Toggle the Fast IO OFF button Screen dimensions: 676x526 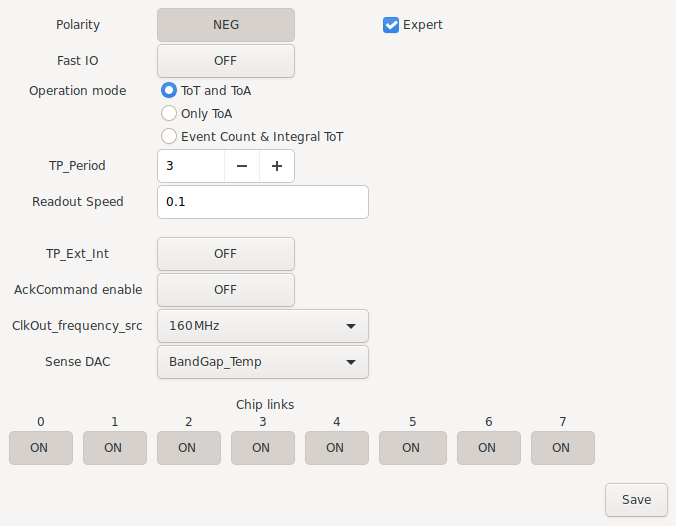(x=226, y=61)
